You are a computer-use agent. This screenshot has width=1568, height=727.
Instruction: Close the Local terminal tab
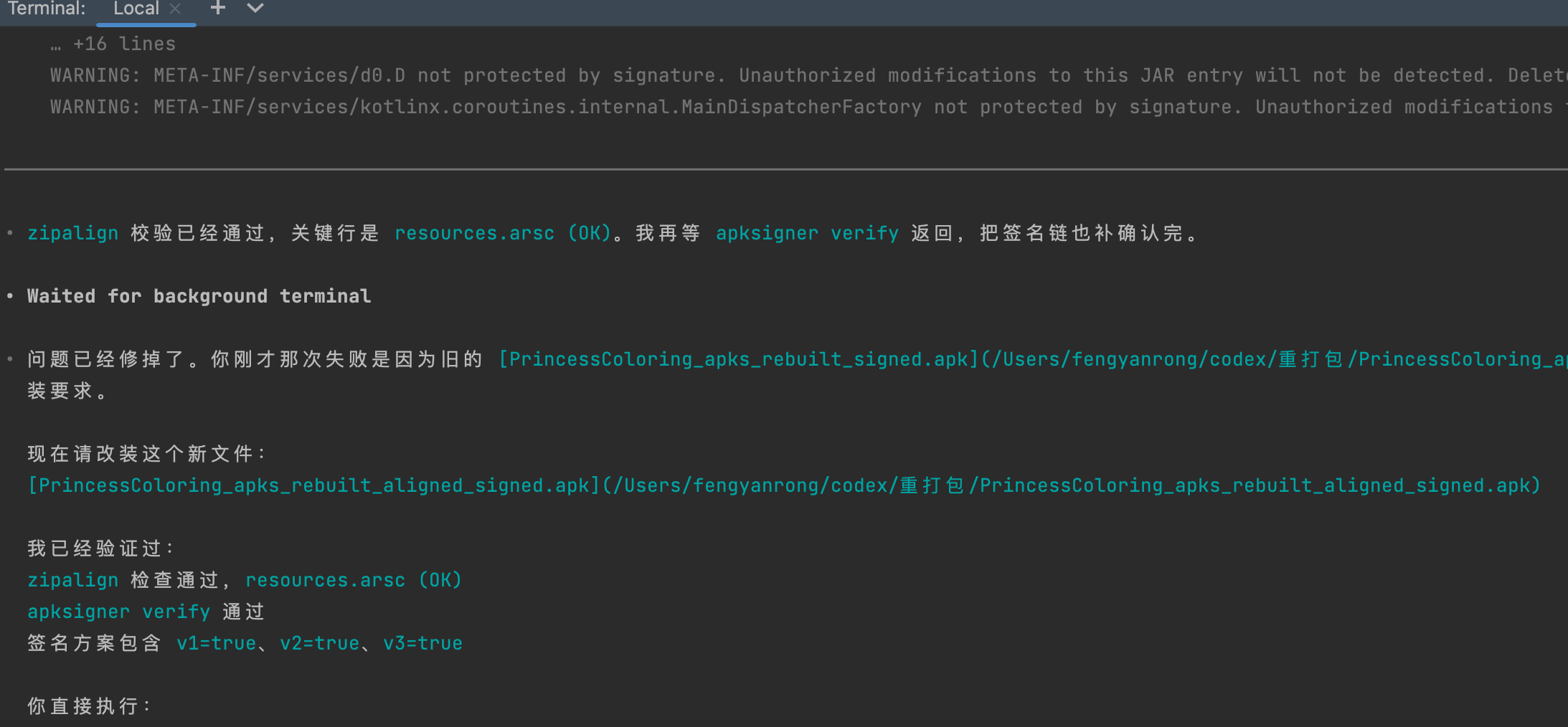coord(175,9)
